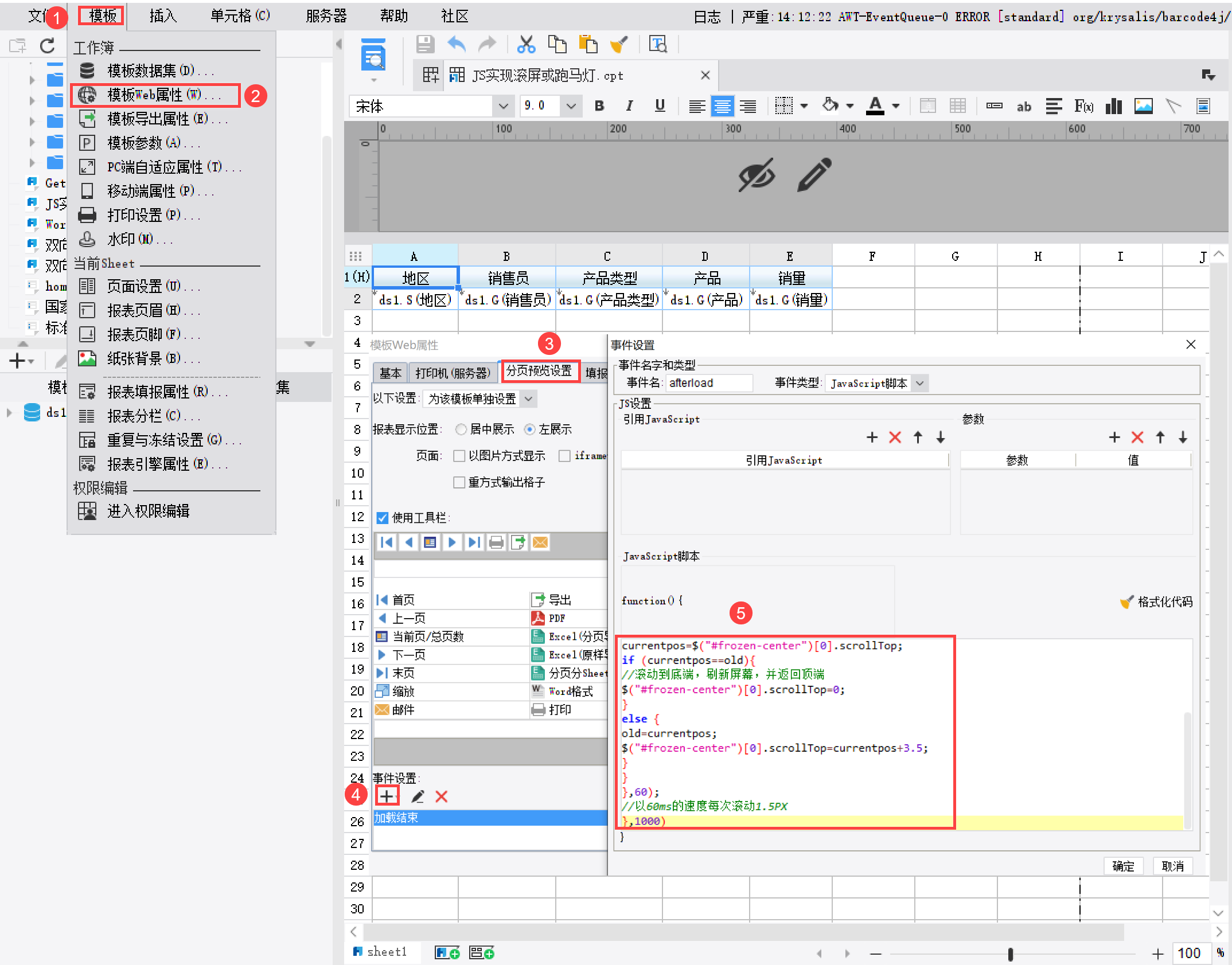Toggle Bold formatting button
The width and height of the screenshot is (1232, 965).
[599, 106]
